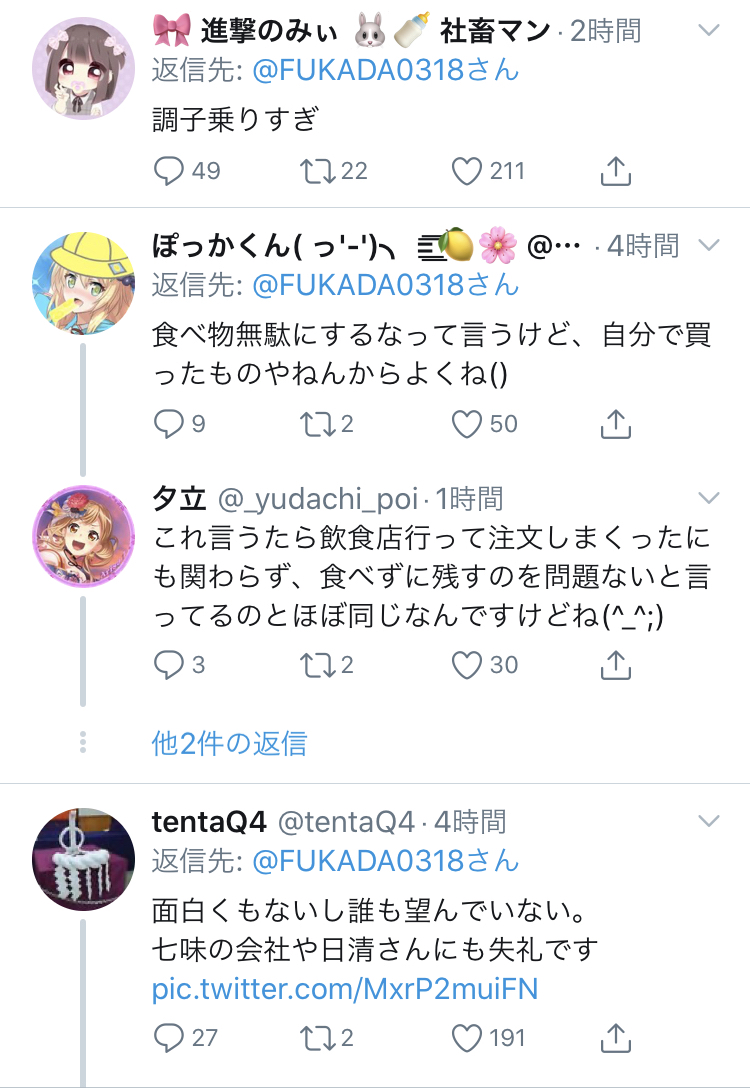Viewport: 750px width, 1088px height.
Task: Open tentaQ4's profile picture
Action: [84, 859]
